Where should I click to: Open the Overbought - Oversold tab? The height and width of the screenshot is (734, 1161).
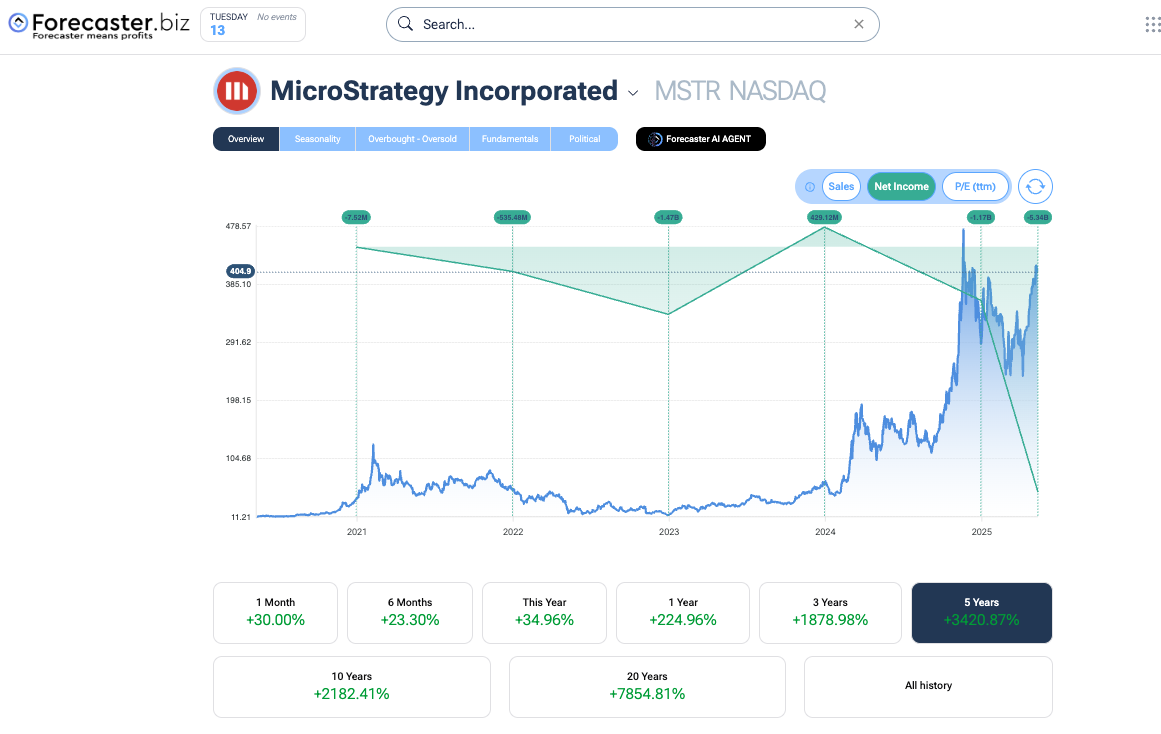point(412,139)
